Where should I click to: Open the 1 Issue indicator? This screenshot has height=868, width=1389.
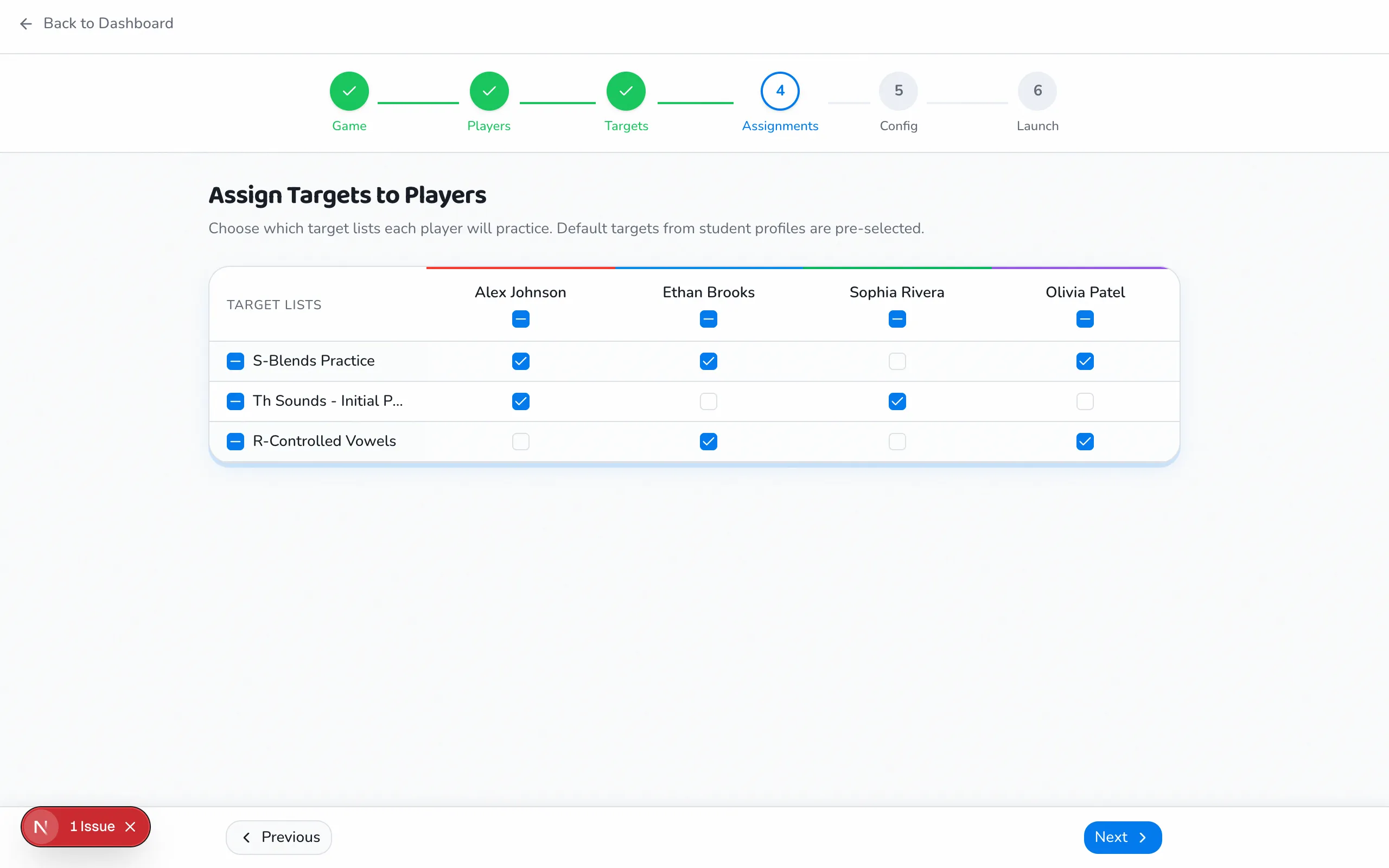click(92, 827)
